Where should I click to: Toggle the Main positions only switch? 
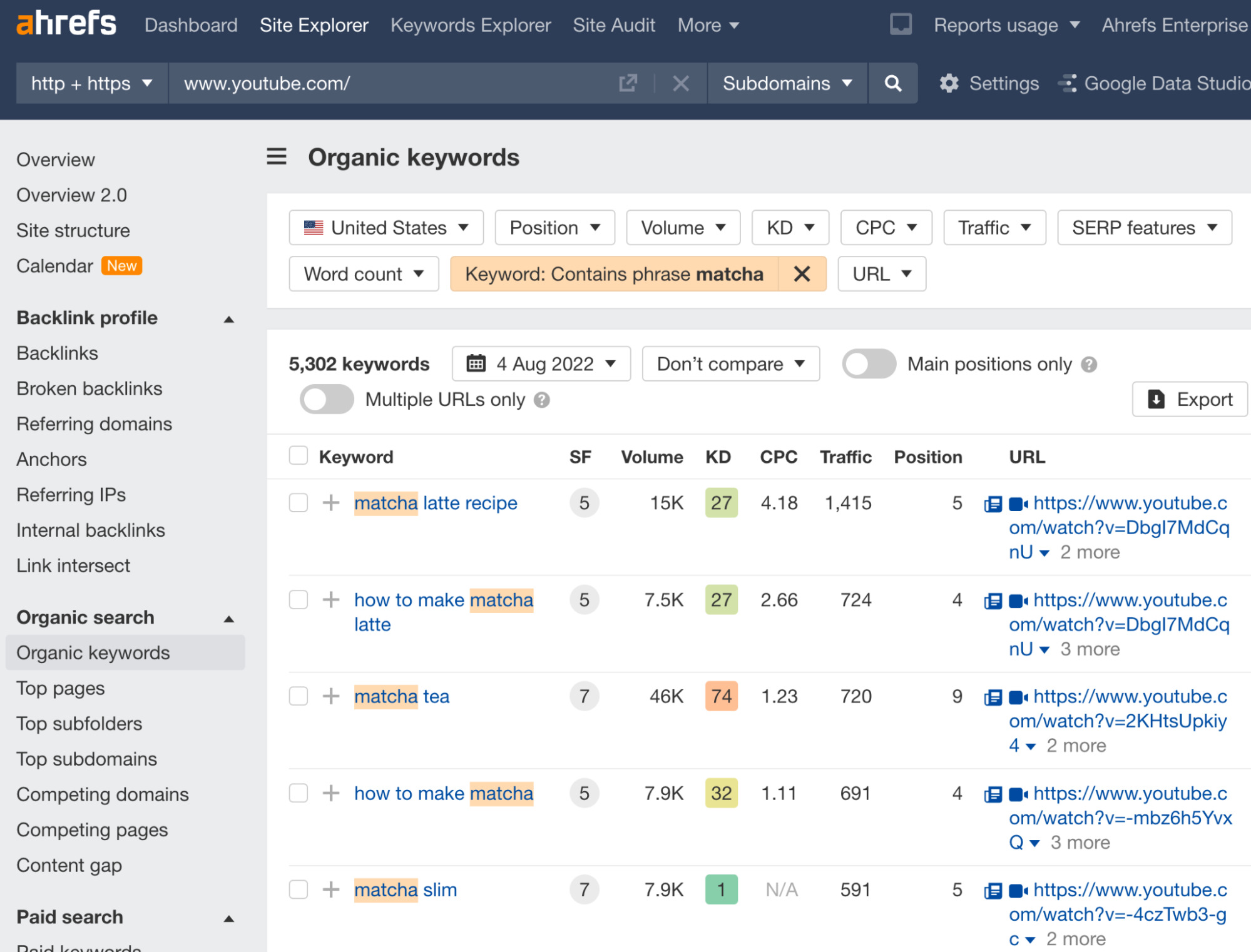click(867, 364)
